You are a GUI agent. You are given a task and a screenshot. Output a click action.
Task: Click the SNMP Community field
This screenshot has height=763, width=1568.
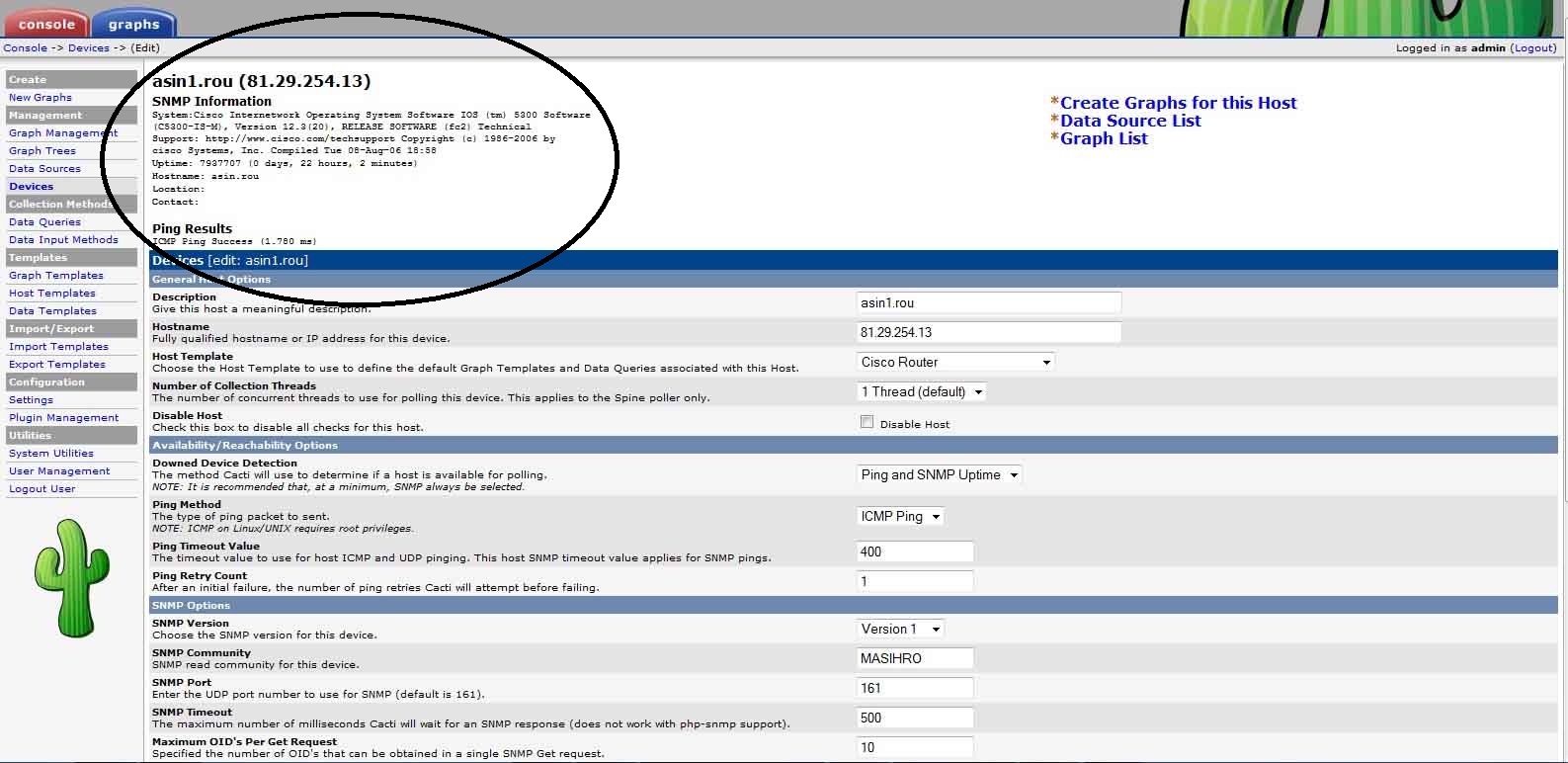(915, 658)
